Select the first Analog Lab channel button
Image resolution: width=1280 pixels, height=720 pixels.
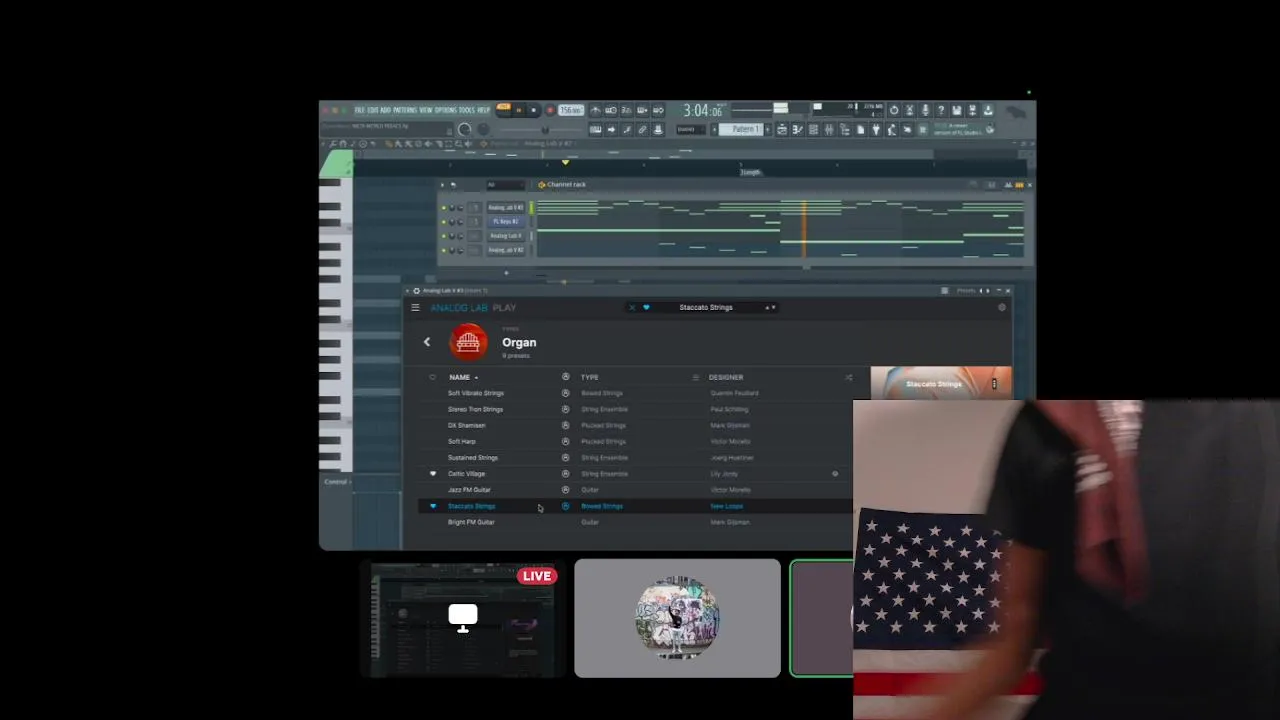(x=506, y=208)
